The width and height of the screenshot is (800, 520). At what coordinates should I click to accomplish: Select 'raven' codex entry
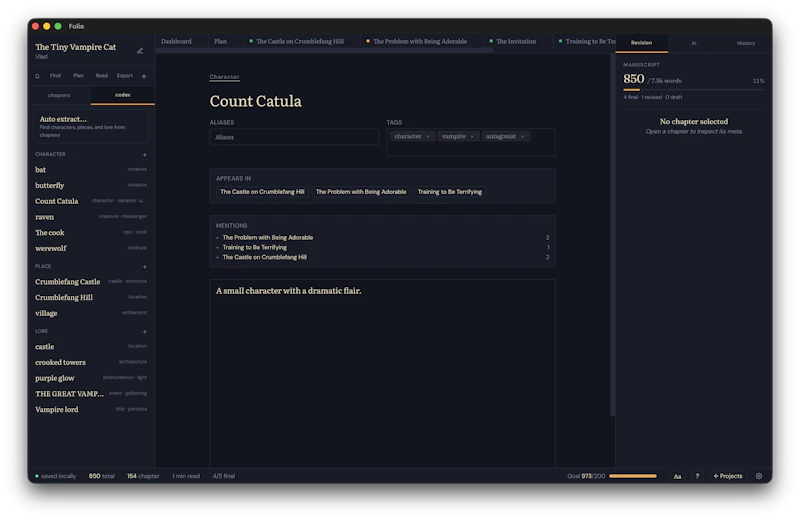91,217
